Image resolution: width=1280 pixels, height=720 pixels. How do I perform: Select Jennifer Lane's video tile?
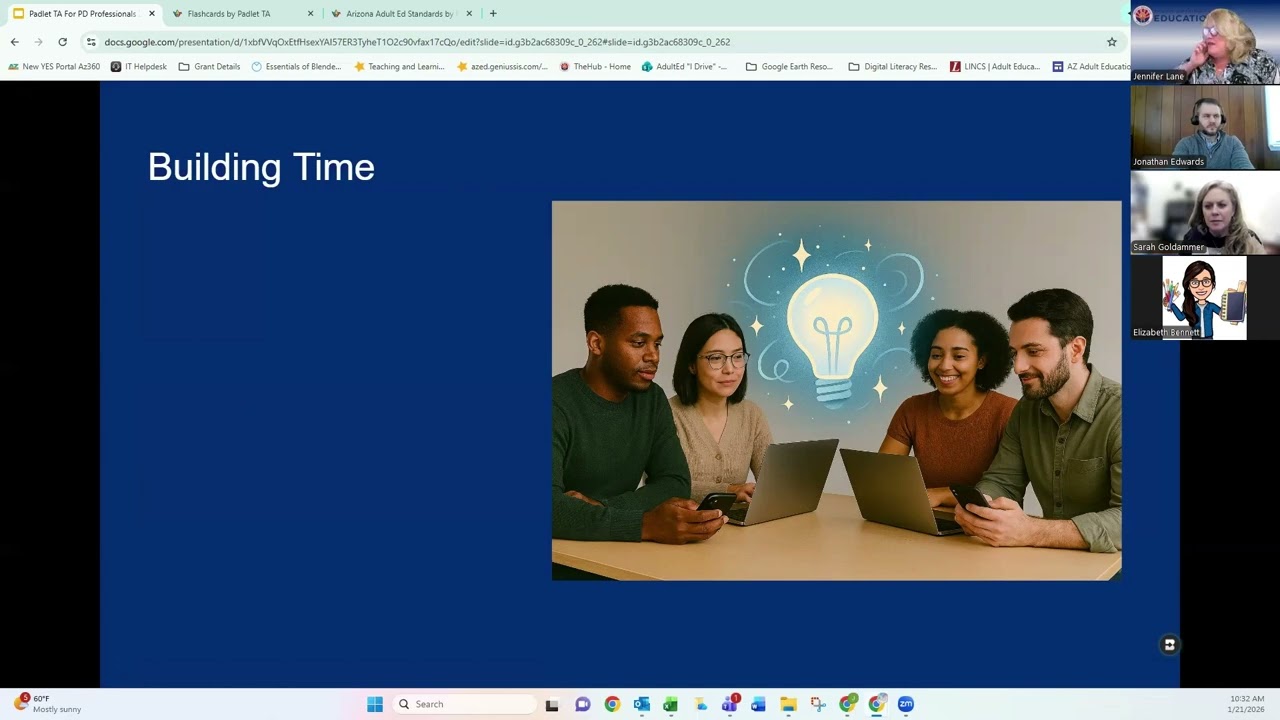click(x=1205, y=43)
